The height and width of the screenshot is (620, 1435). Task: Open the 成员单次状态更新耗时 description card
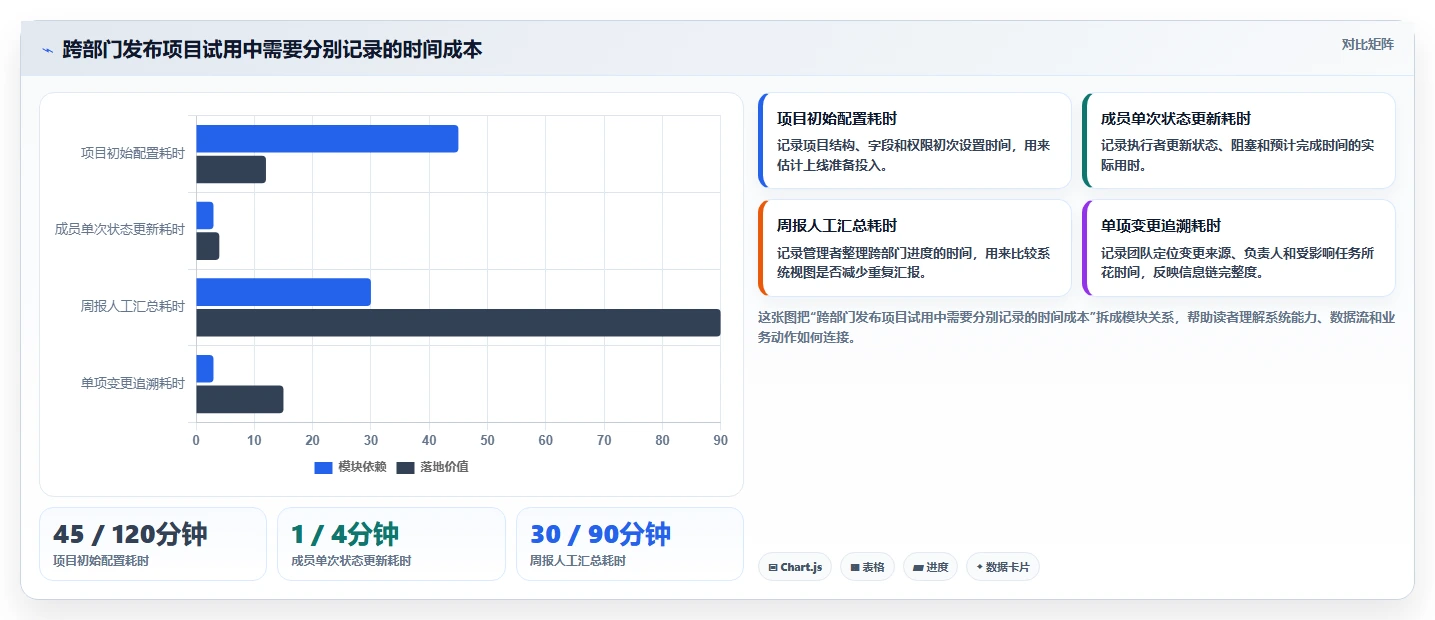tap(1239, 141)
